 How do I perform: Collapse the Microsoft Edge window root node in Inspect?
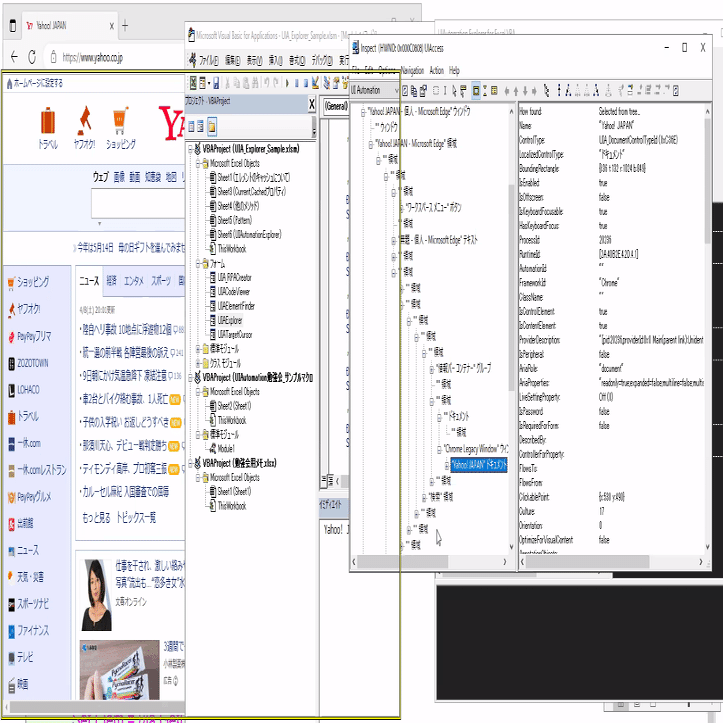point(363,112)
